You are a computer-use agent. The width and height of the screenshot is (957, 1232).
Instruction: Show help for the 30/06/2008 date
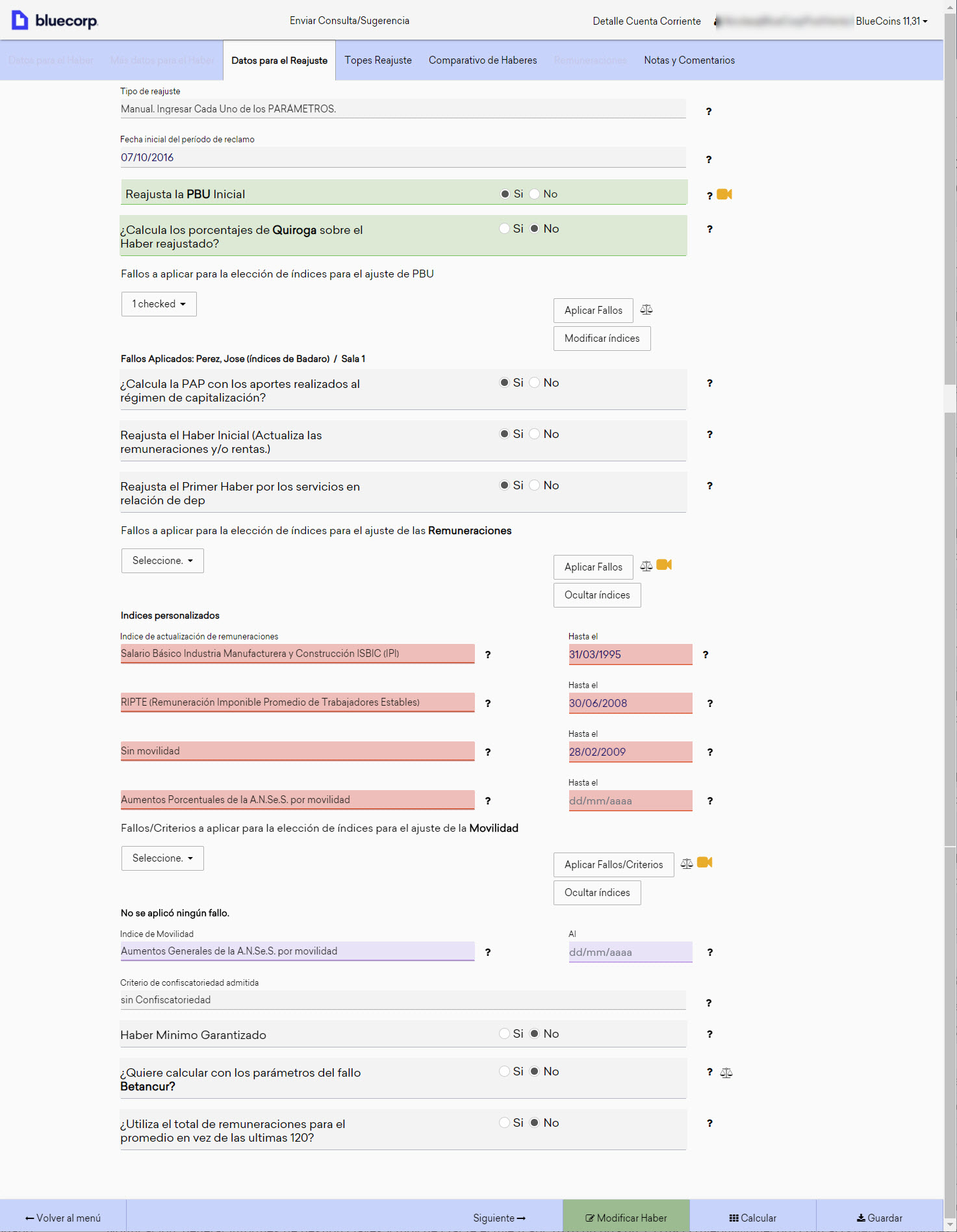(710, 704)
